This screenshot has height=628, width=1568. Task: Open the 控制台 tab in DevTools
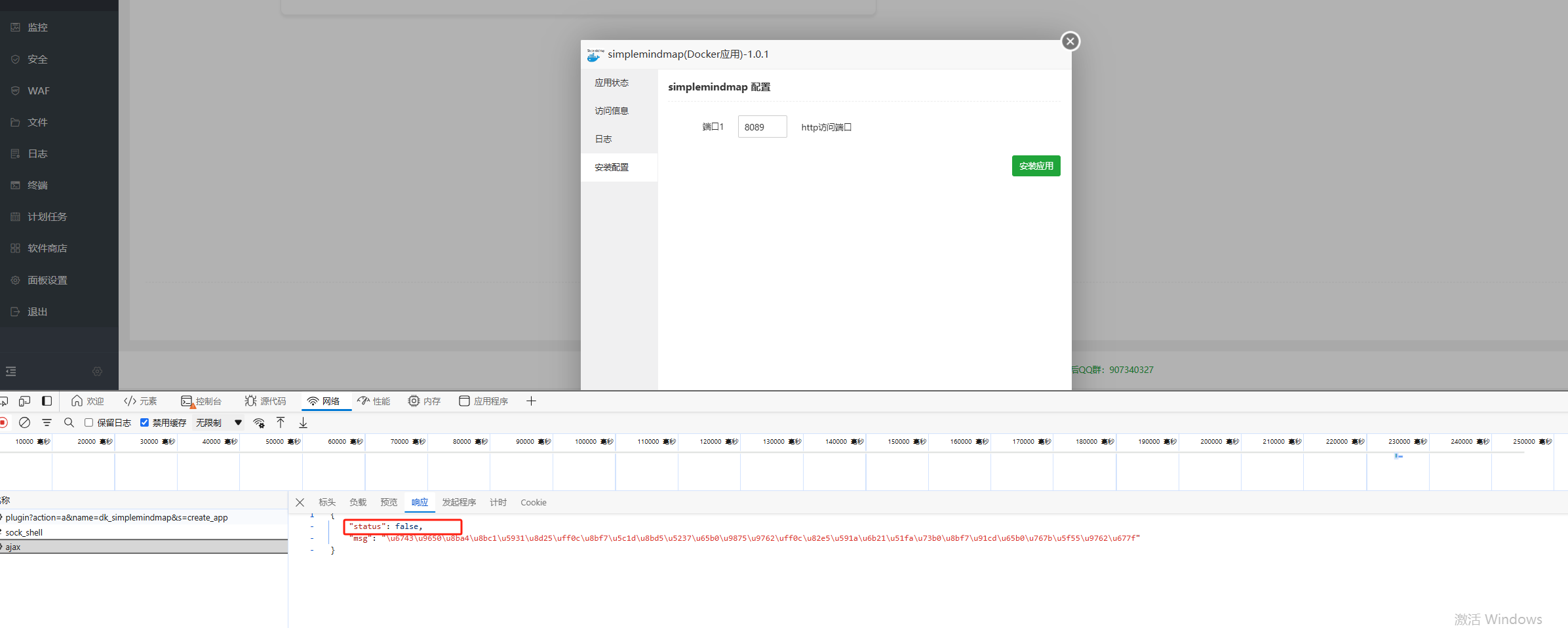click(x=201, y=401)
